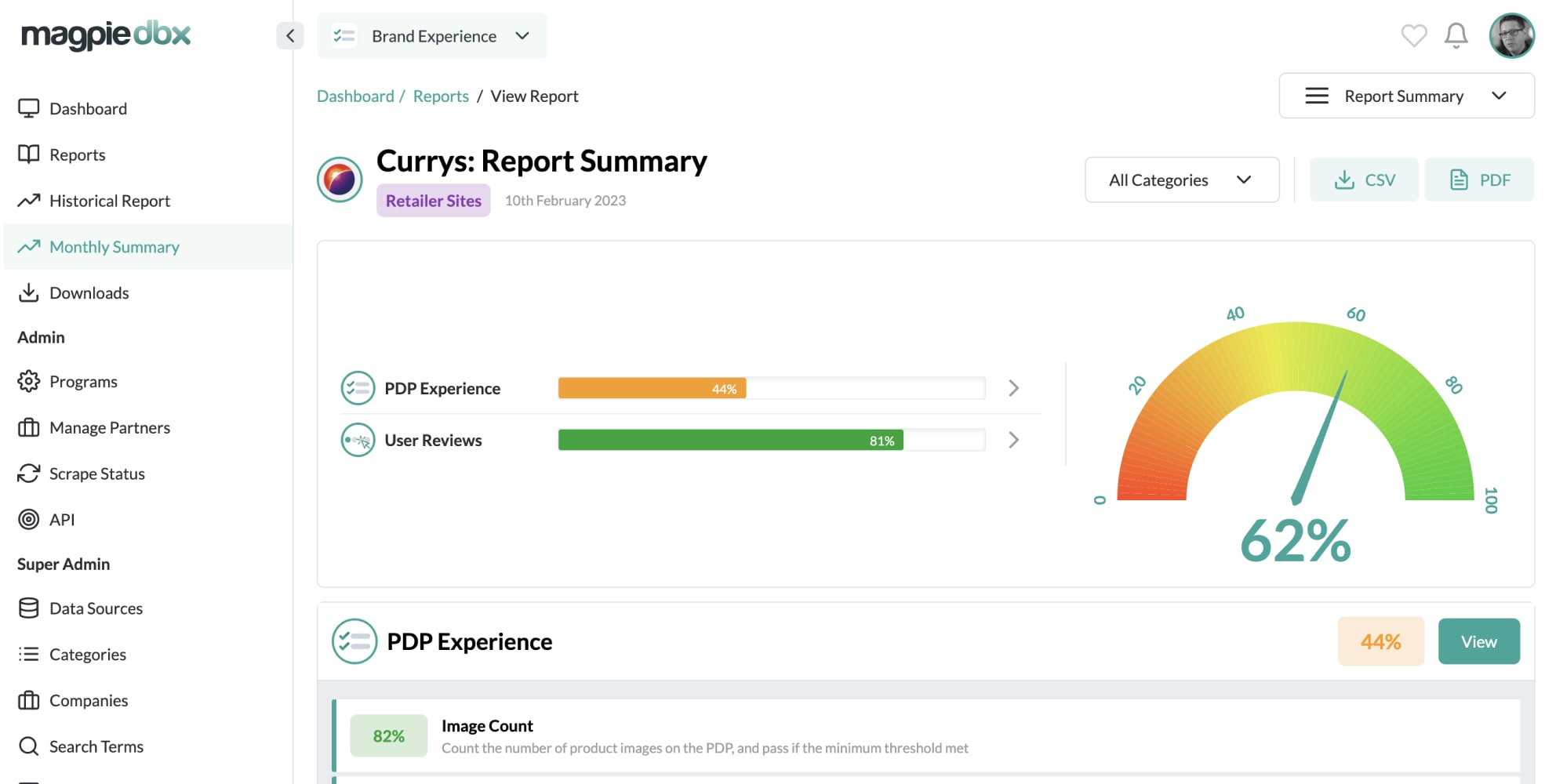This screenshot has height=784, width=1556.
Task: Click the Image Count row title
Action: coord(487,726)
